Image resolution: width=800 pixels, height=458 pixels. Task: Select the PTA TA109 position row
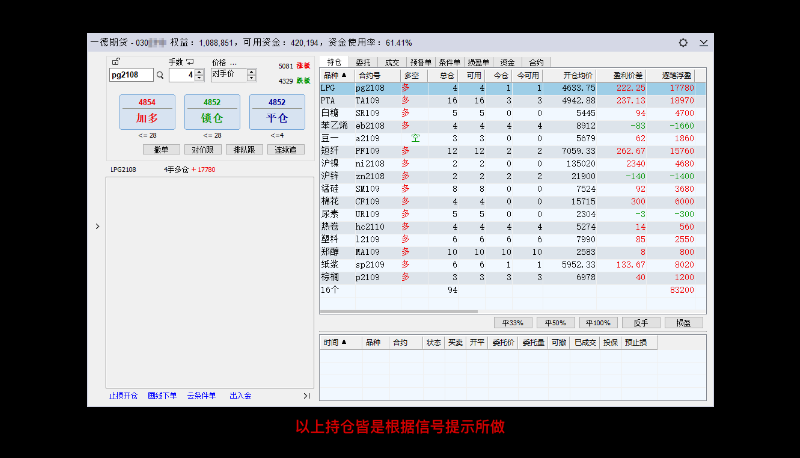[x=450, y=101]
